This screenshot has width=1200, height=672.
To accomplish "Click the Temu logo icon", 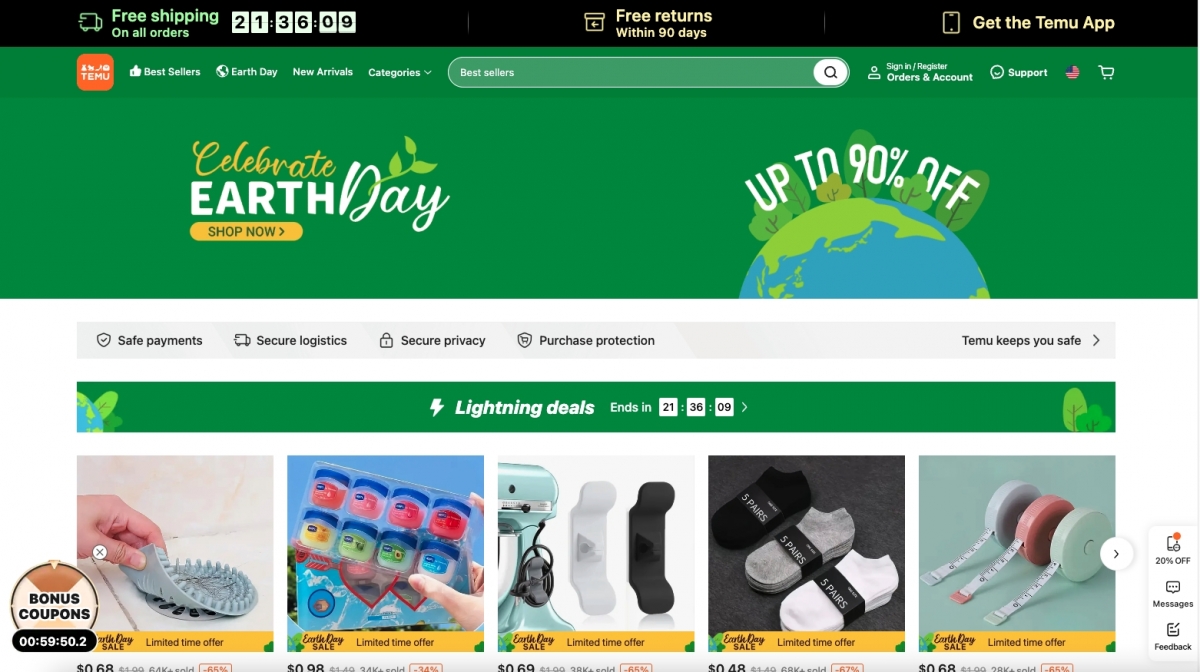I will click(x=95, y=72).
